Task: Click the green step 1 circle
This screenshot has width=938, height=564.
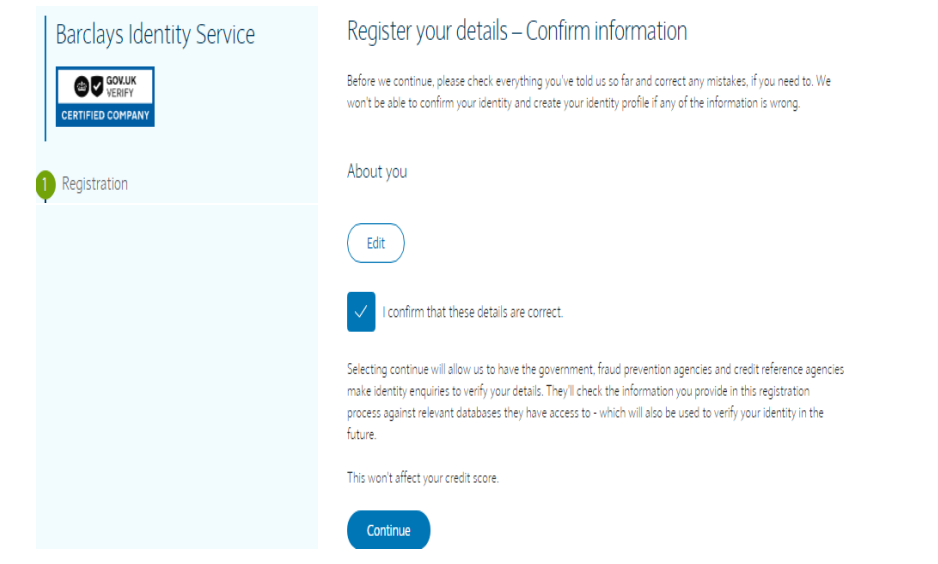Action: (x=44, y=184)
